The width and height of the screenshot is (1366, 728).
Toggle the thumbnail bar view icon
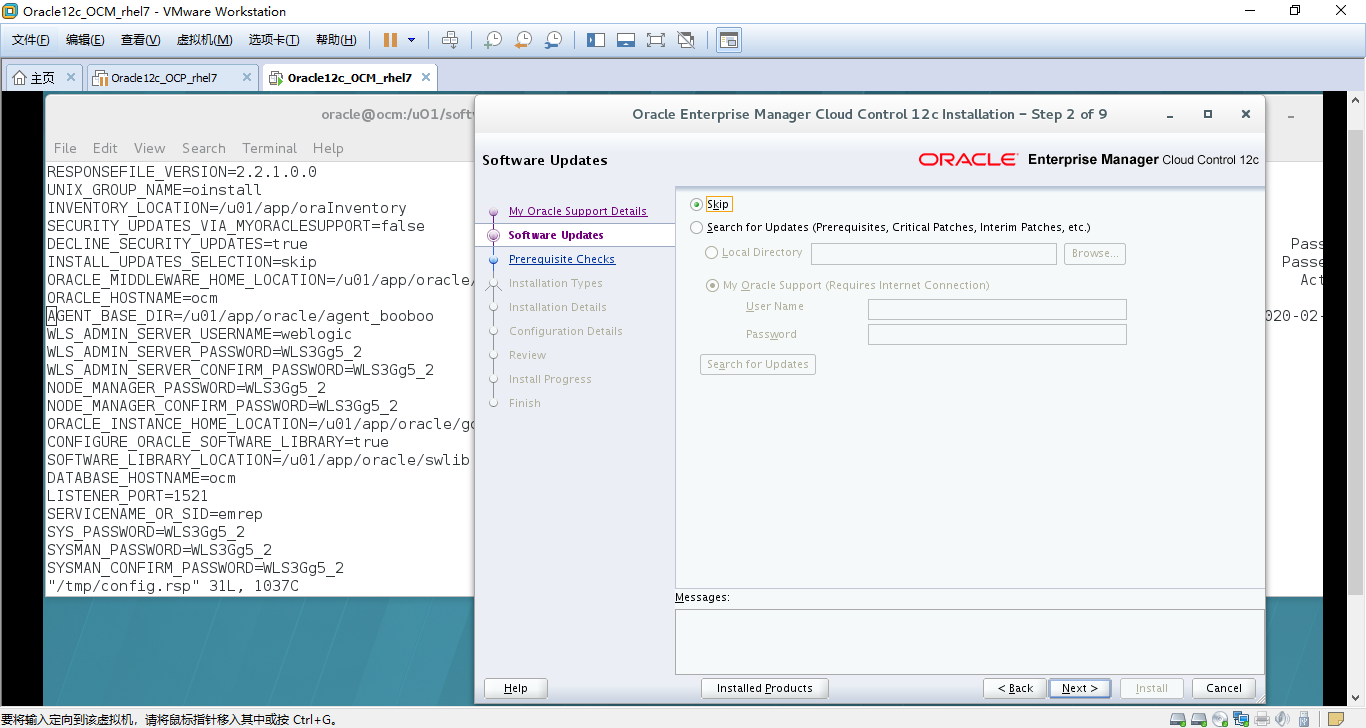(626, 40)
